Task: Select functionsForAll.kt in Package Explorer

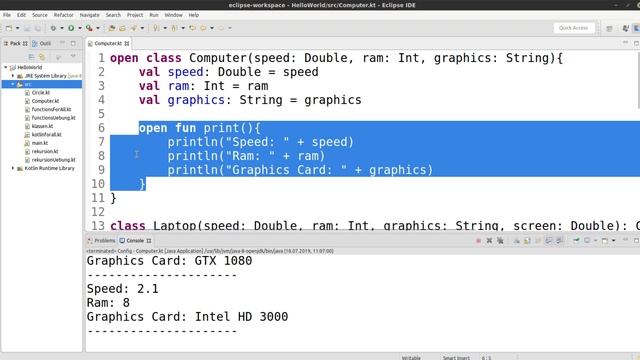Action: click(51, 109)
